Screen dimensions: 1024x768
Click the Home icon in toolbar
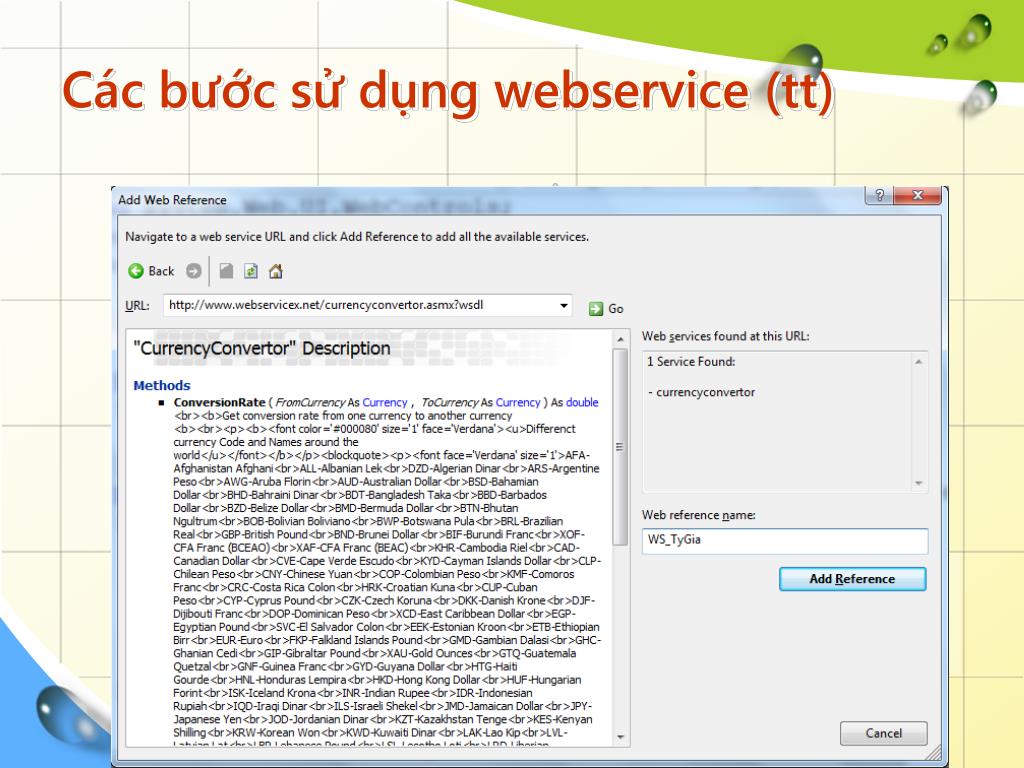tap(276, 271)
